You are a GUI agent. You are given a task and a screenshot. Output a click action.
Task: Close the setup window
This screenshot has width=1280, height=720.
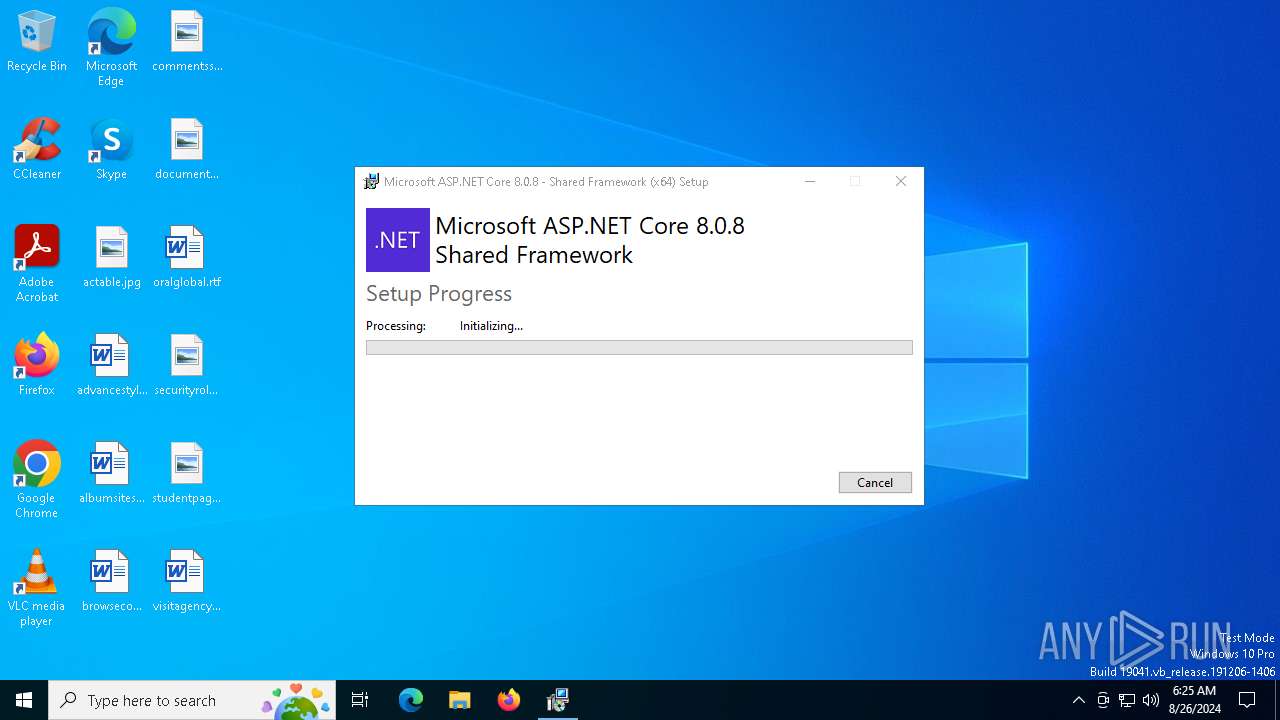(x=901, y=181)
